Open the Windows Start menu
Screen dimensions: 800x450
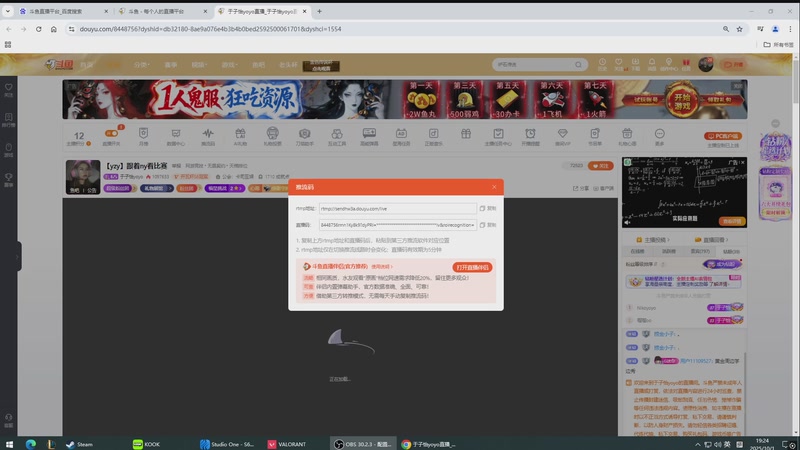[9, 444]
